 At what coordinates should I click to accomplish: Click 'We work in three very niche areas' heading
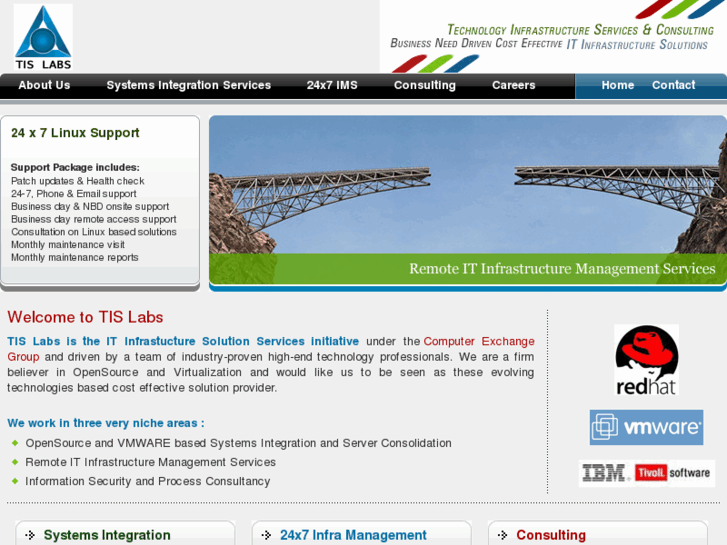106,423
